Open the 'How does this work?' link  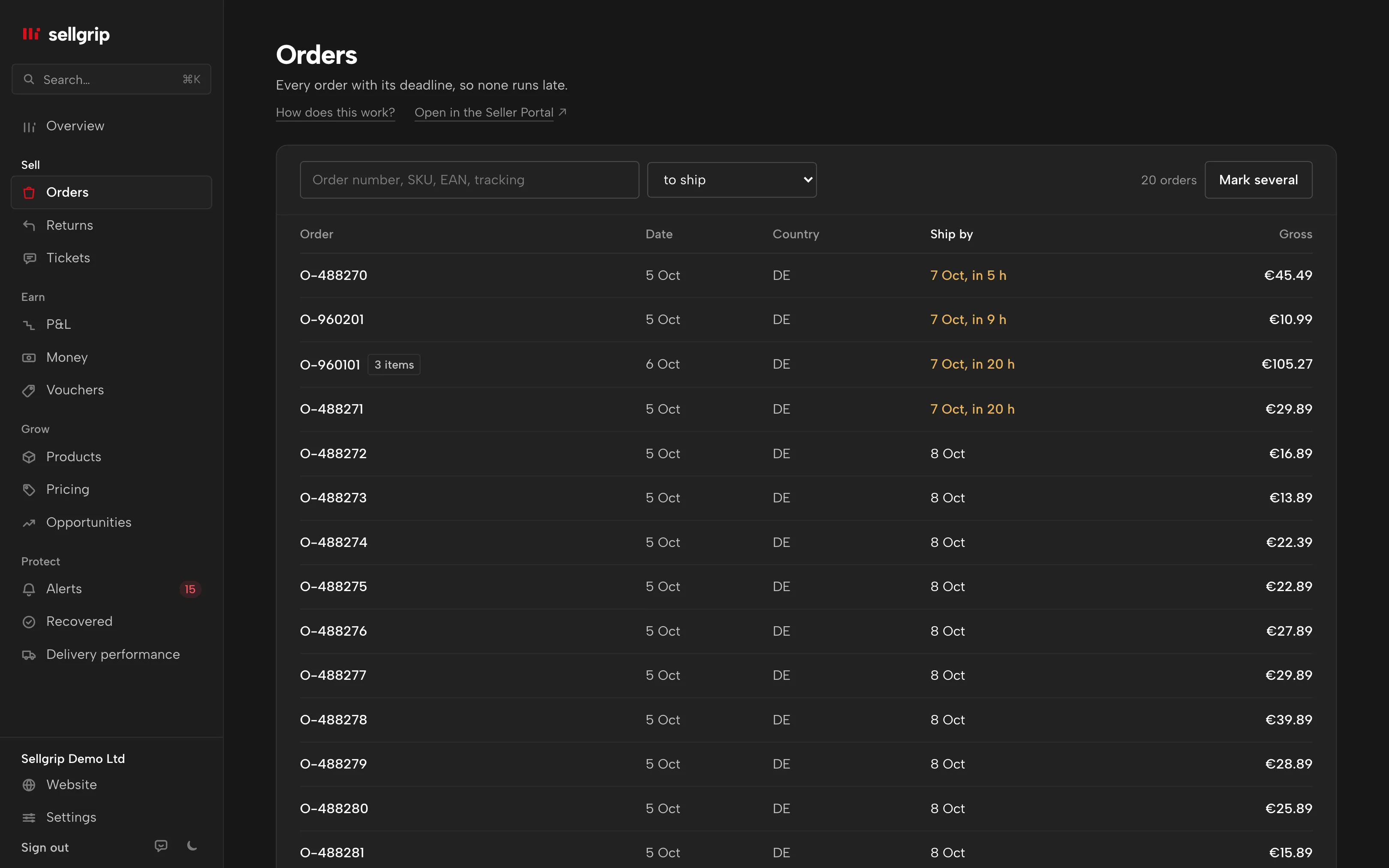335,112
